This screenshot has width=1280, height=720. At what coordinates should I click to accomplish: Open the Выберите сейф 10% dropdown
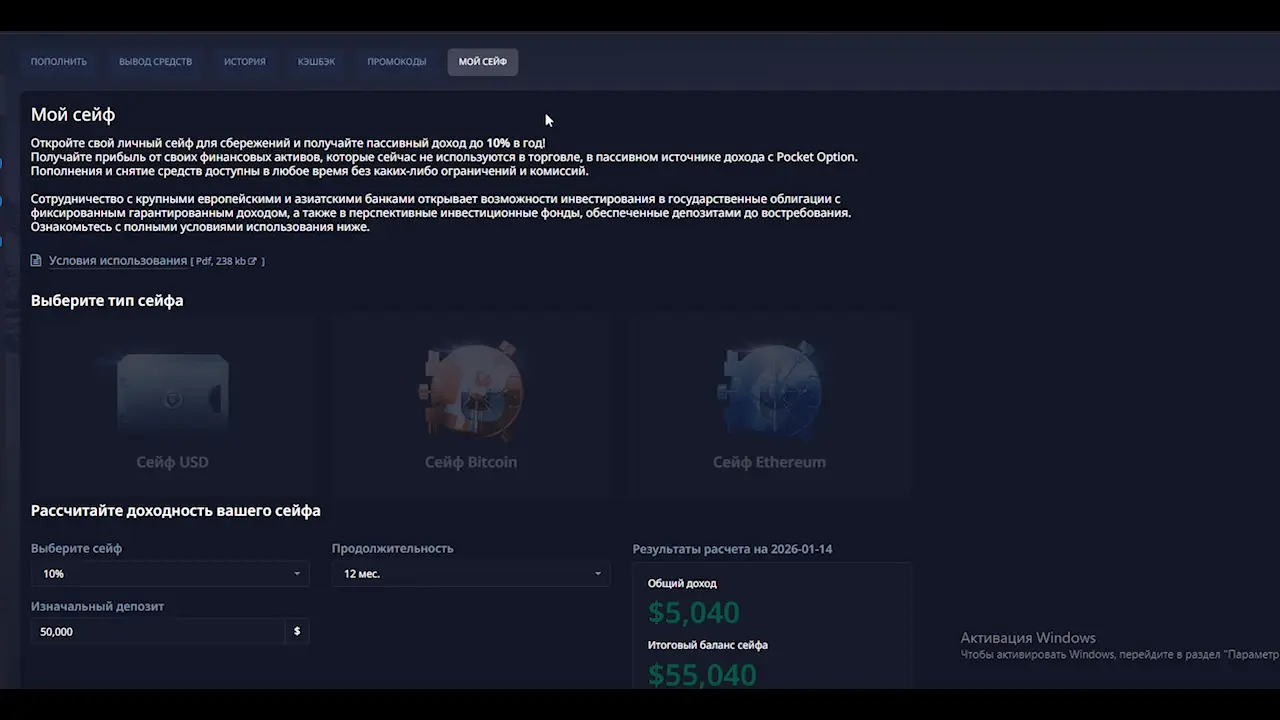point(170,574)
